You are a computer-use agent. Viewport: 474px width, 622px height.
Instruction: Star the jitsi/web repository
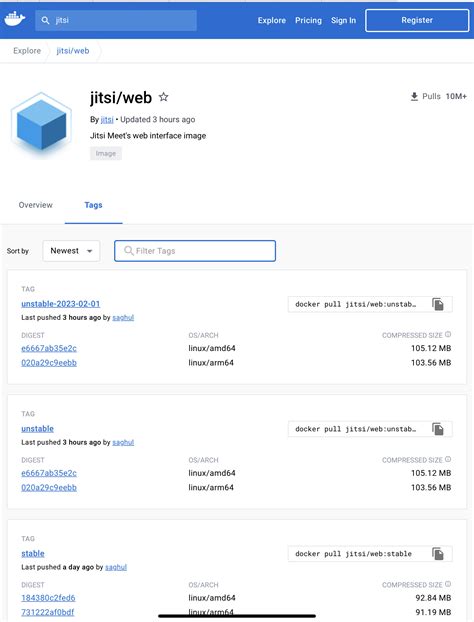(163, 97)
